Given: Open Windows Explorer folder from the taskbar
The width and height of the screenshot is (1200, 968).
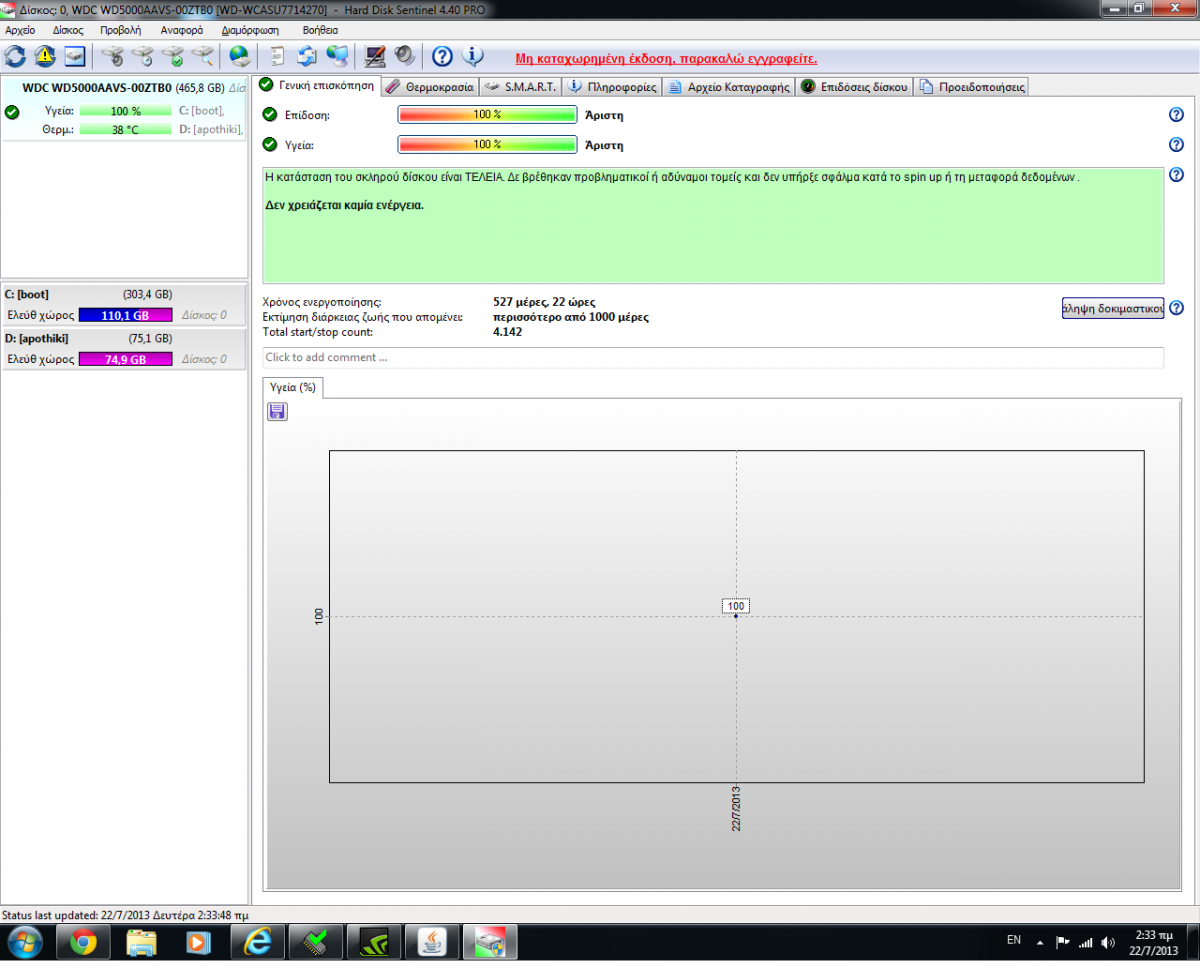Looking at the screenshot, I should (141, 943).
